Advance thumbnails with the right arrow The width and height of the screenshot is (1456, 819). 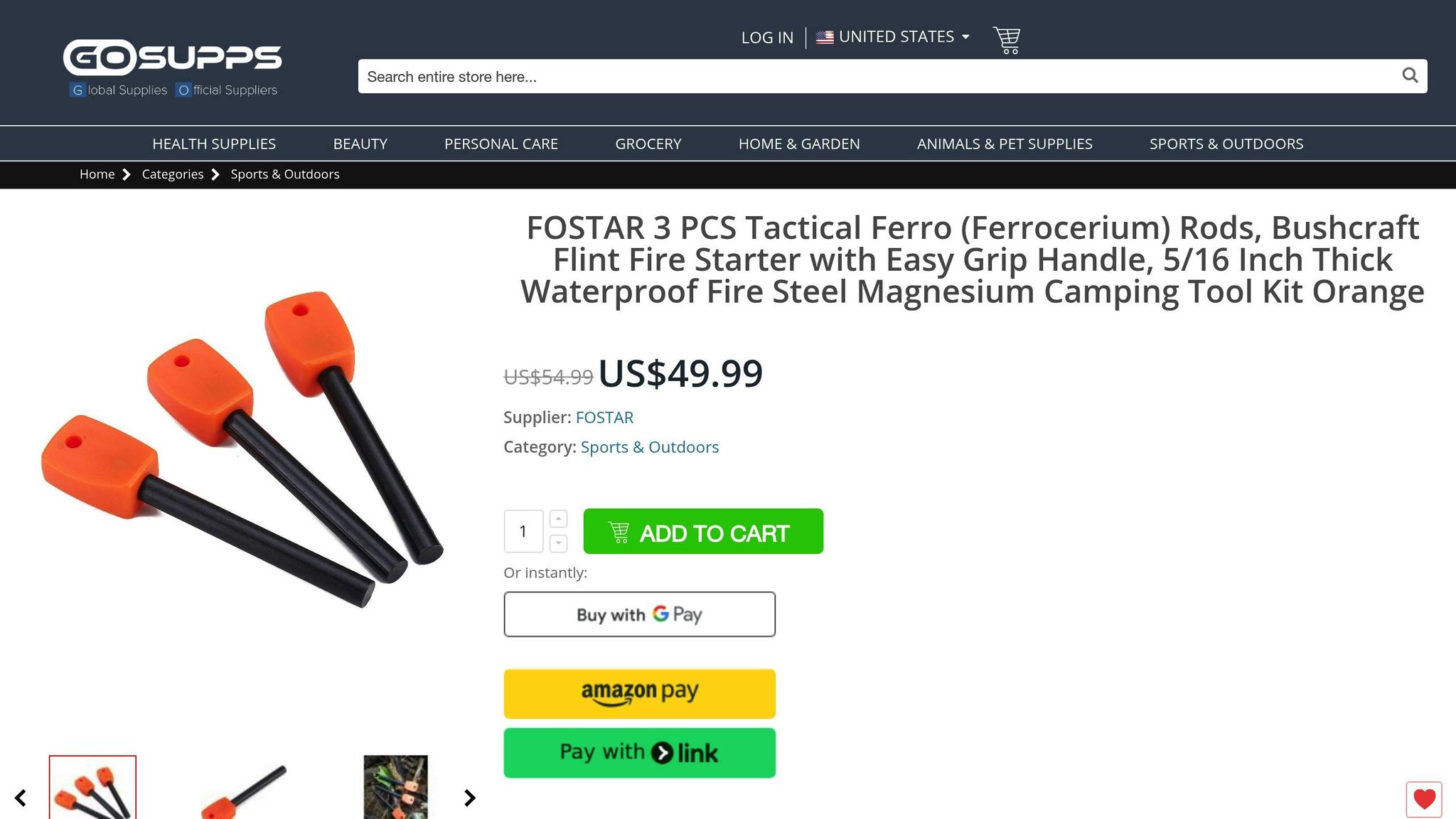pos(469,798)
